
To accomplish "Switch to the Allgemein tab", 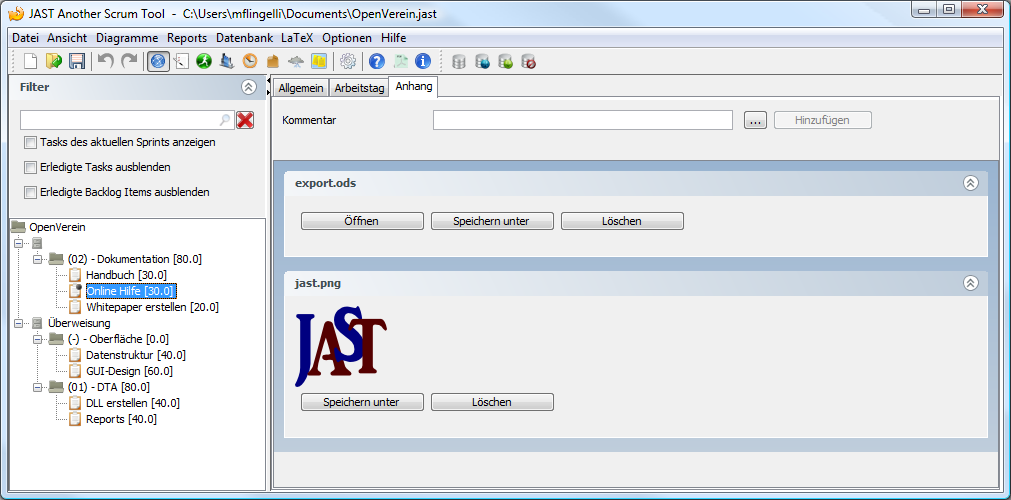I will tap(301, 88).
